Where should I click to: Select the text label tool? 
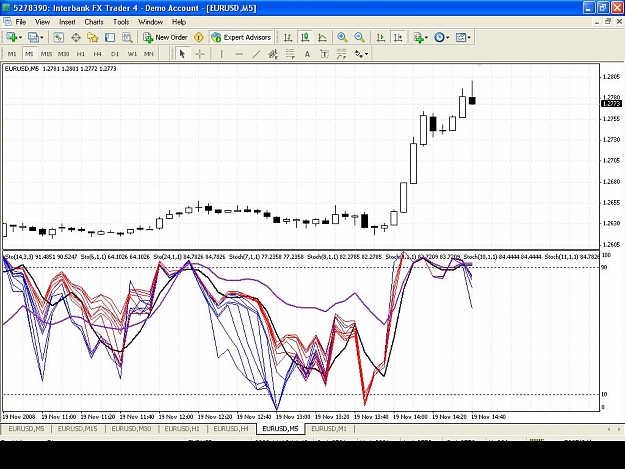pos(324,54)
